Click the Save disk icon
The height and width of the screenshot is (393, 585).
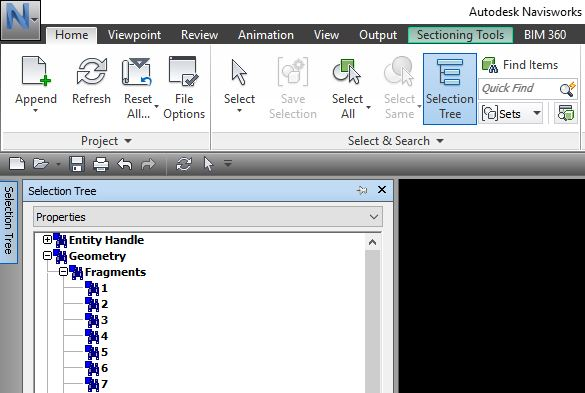tap(77, 164)
